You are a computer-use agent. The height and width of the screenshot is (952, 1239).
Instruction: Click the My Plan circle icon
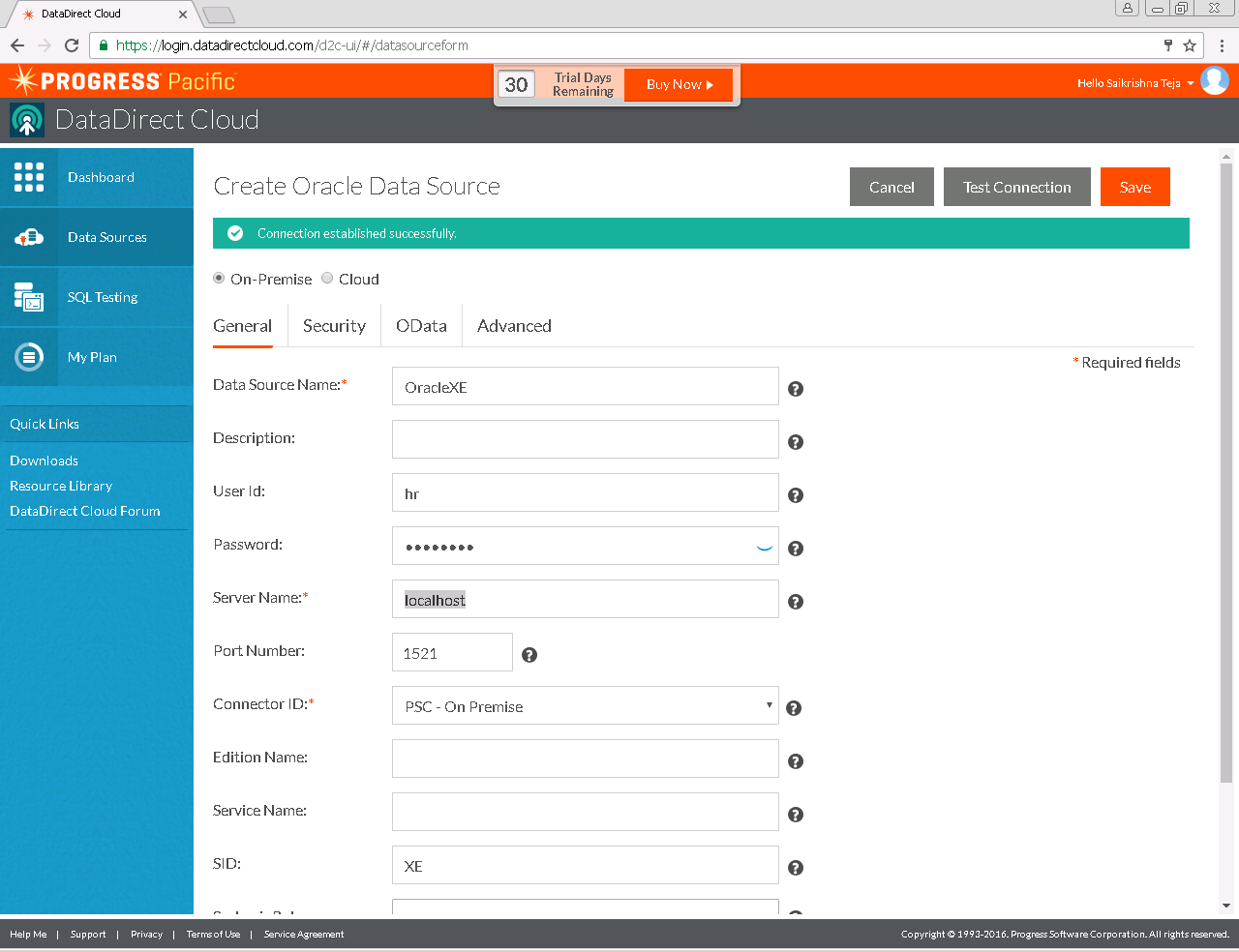click(x=29, y=357)
